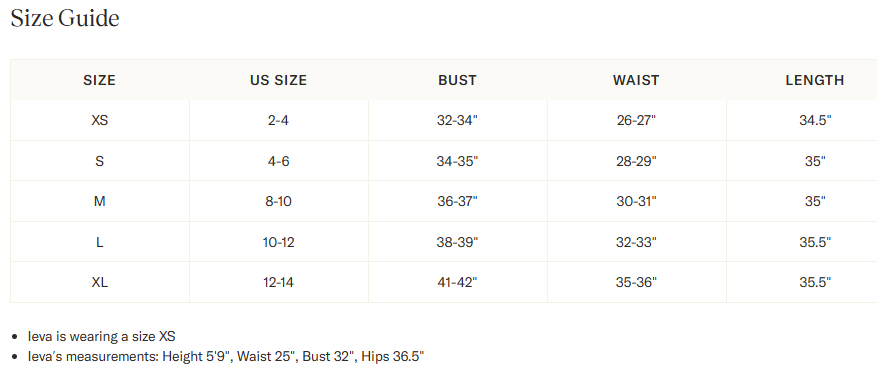The width and height of the screenshot is (877, 388).
Task: Click the LENGTH column header
Action: [x=815, y=81]
